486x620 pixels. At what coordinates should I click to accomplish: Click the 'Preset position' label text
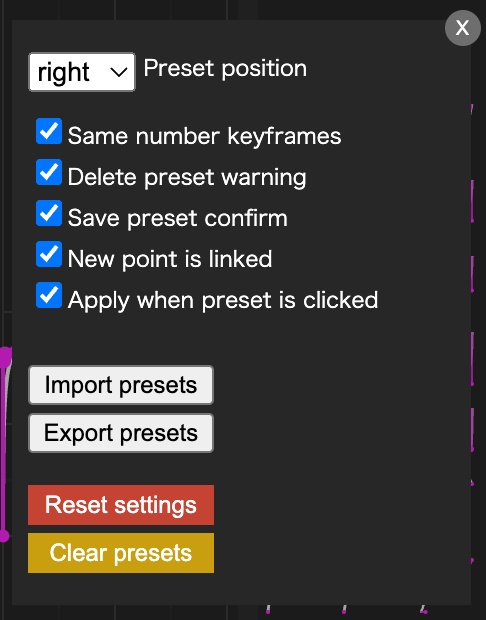point(225,69)
